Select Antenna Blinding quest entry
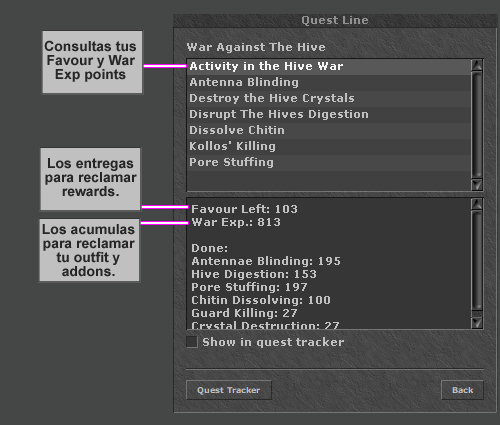 pos(329,83)
